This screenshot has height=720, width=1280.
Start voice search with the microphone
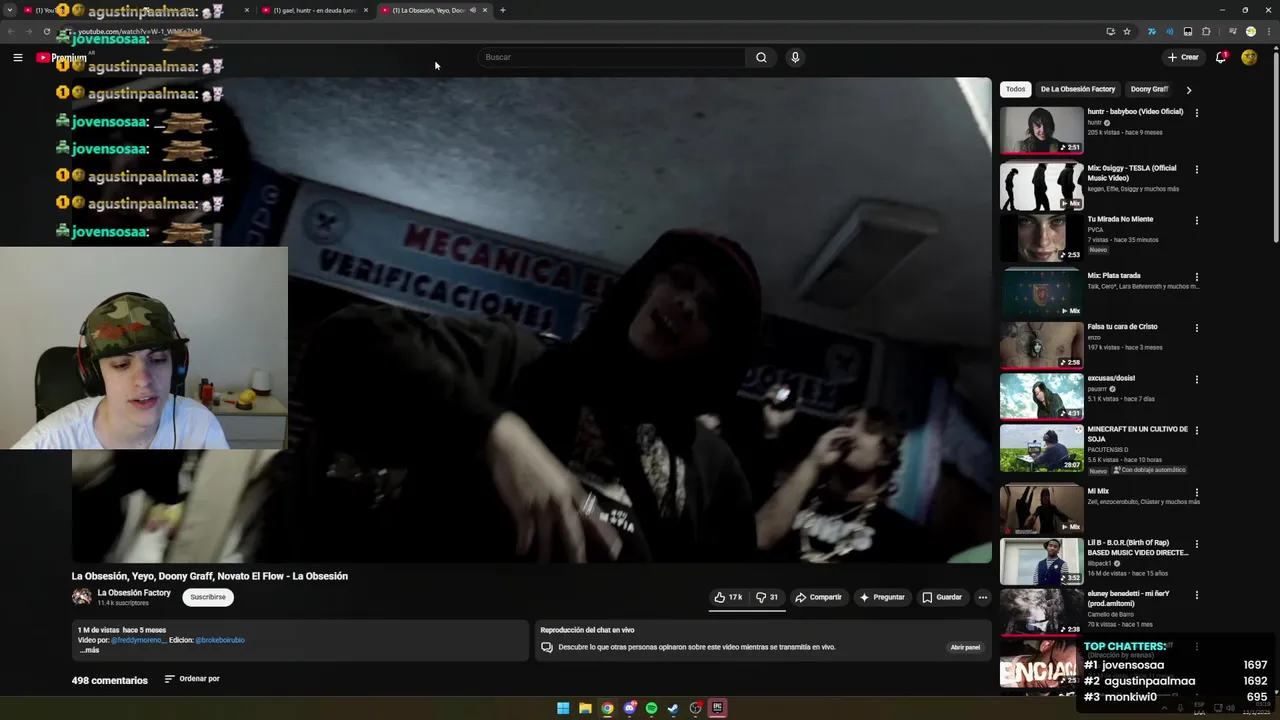pos(795,57)
